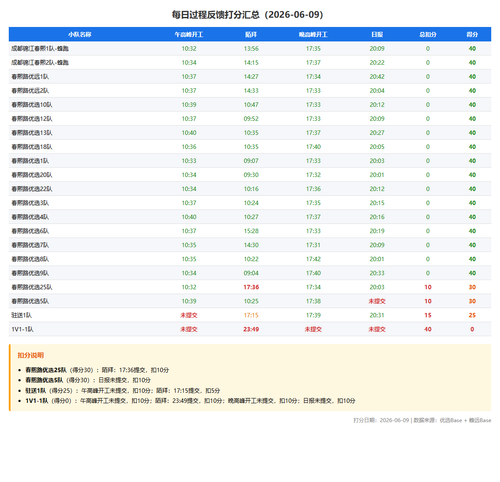This screenshot has width=500, height=482.
Task: Select the 春熙路优选18队 team name
Action: pos(32,147)
